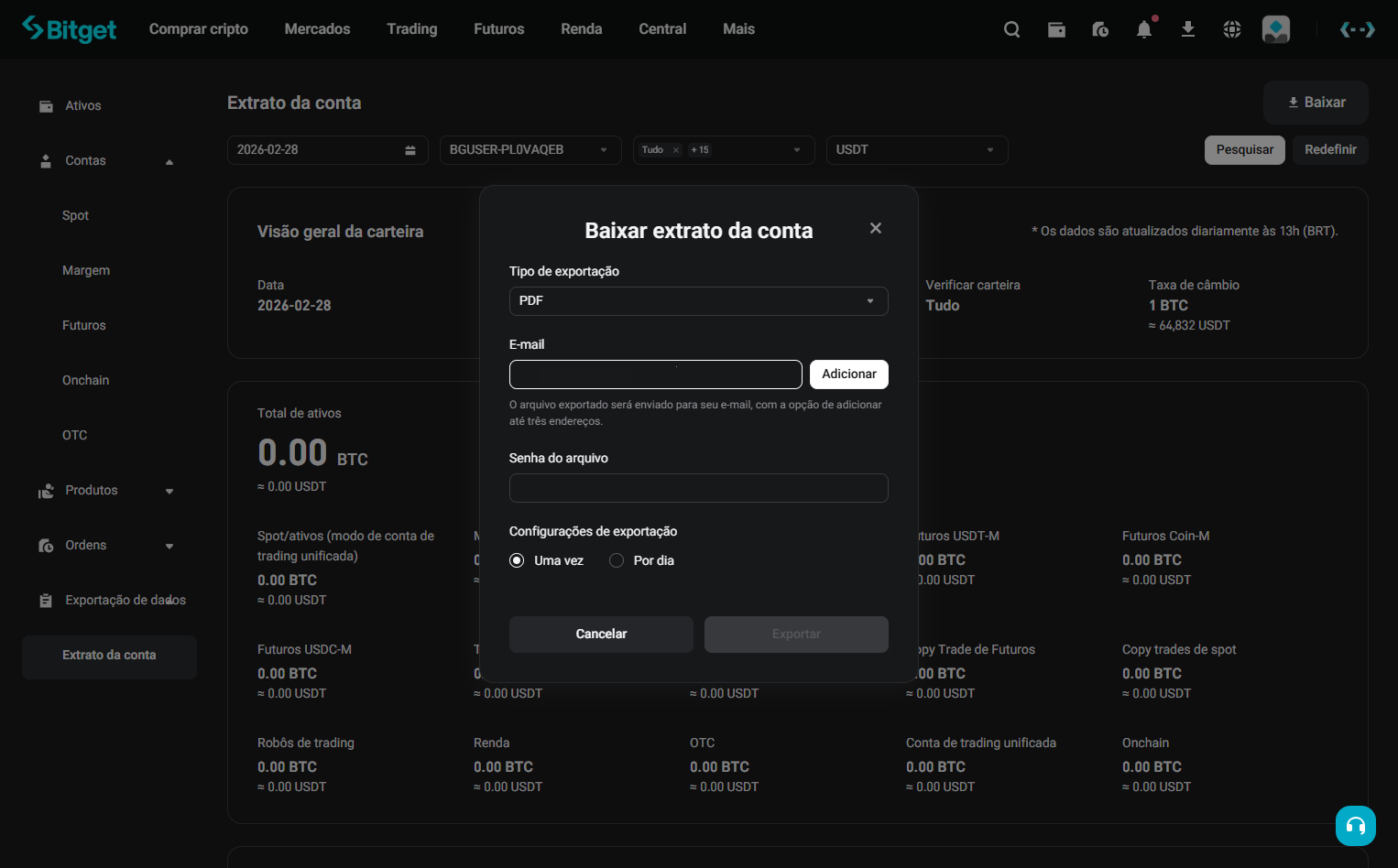
Task: Click the Baixar download button
Action: pos(1316,103)
